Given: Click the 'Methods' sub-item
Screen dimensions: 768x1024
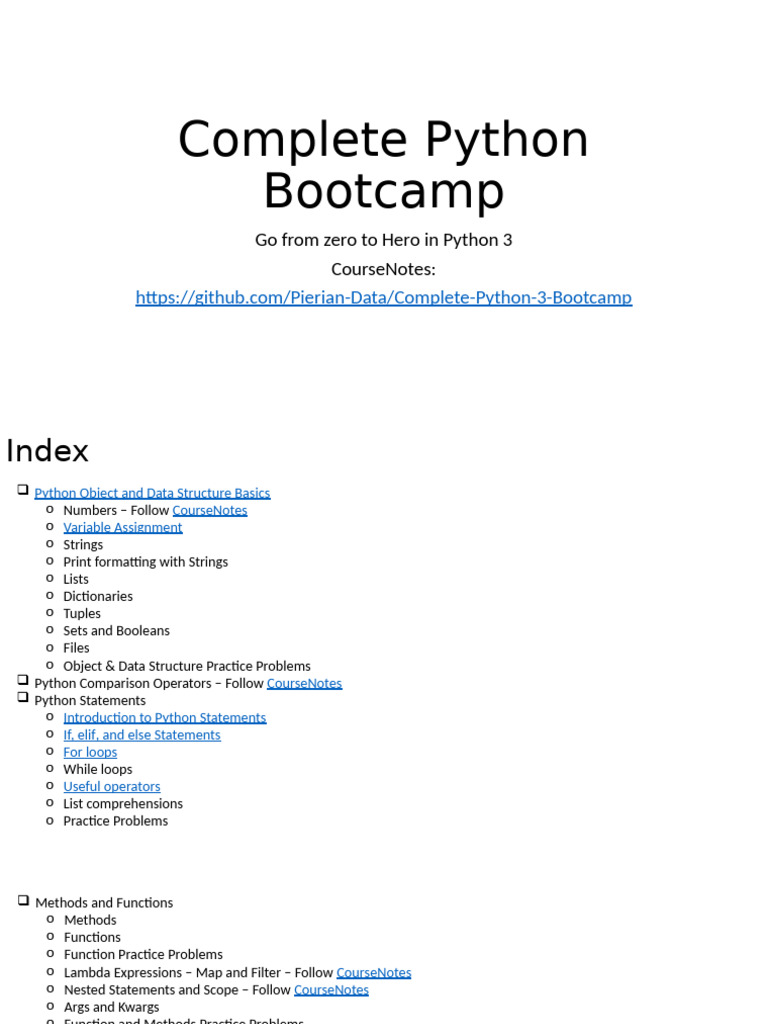Looking at the screenshot, I should (90, 920).
